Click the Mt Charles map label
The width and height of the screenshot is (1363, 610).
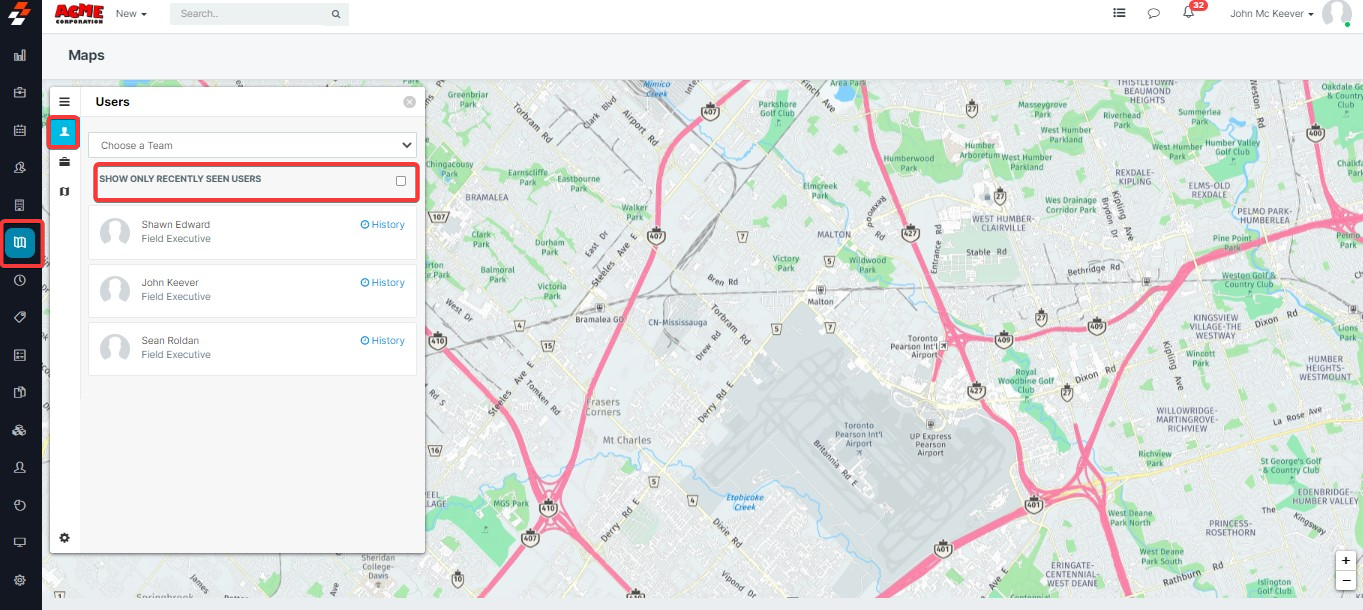pos(627,440)
